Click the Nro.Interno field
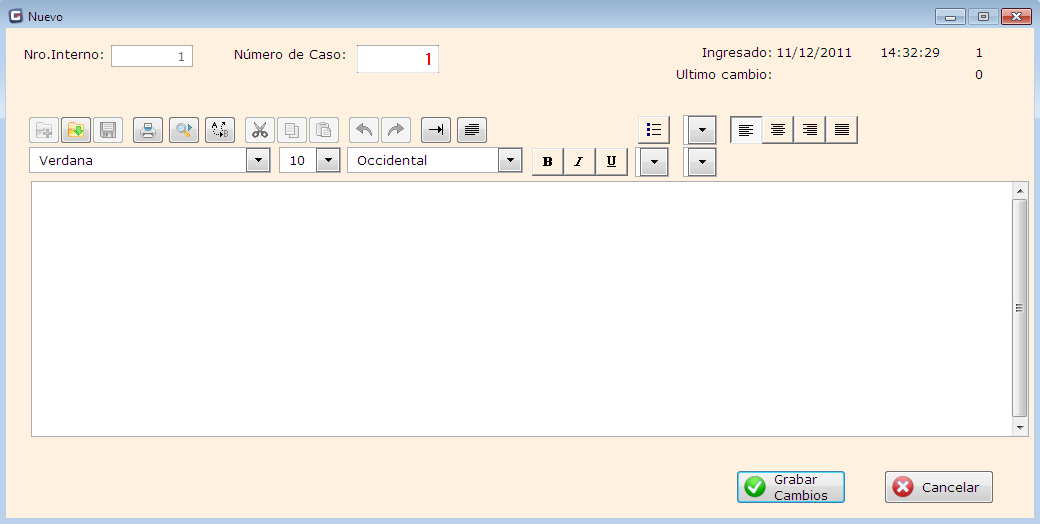This screenshot has width=1040, height=524. 152,56
